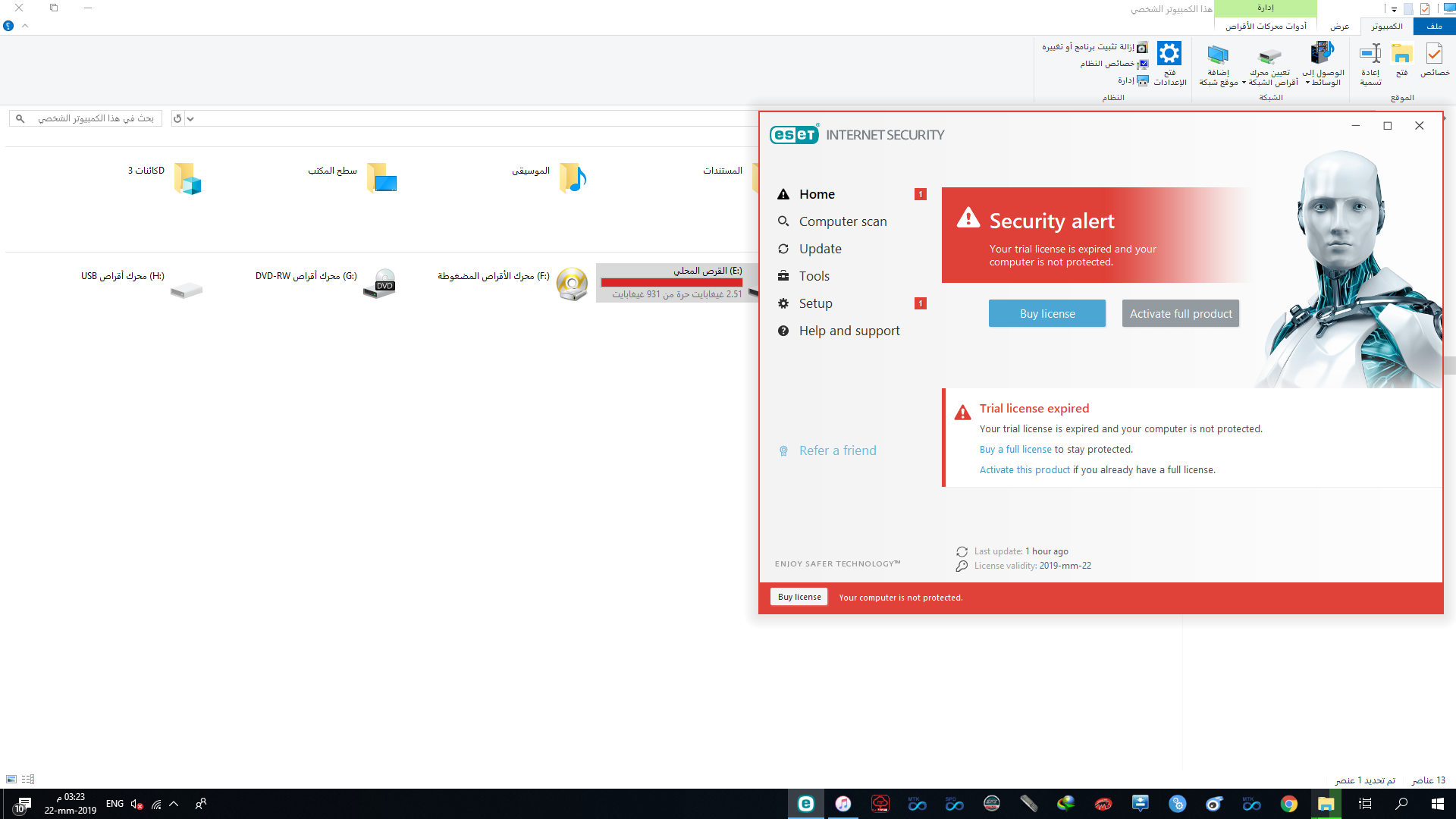This screenshot has height=819, width=1456.
Task: Click the File Explorer taskbar icon
Action: pyautogui.click(x=1326, y=804)
